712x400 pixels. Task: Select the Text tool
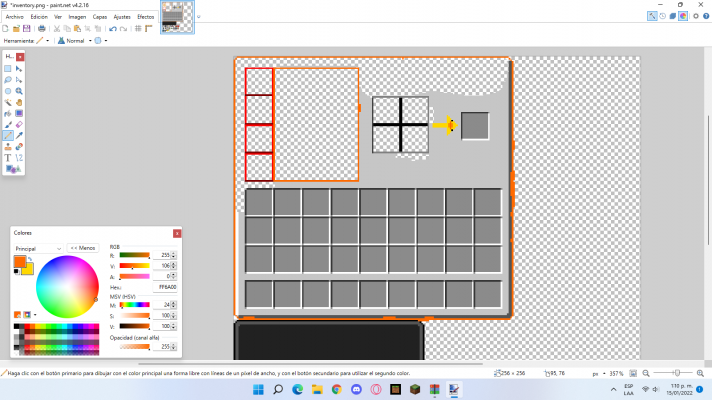tap(8, 157)
